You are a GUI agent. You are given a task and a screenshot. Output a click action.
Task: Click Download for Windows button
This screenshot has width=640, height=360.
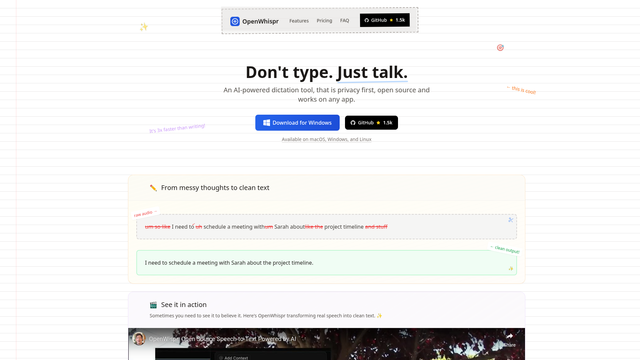[297, 122]
